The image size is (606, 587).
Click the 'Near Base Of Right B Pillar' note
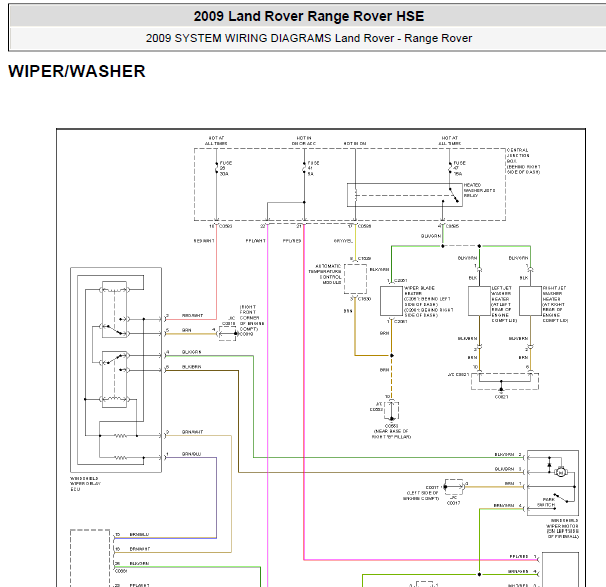(391, 434)
